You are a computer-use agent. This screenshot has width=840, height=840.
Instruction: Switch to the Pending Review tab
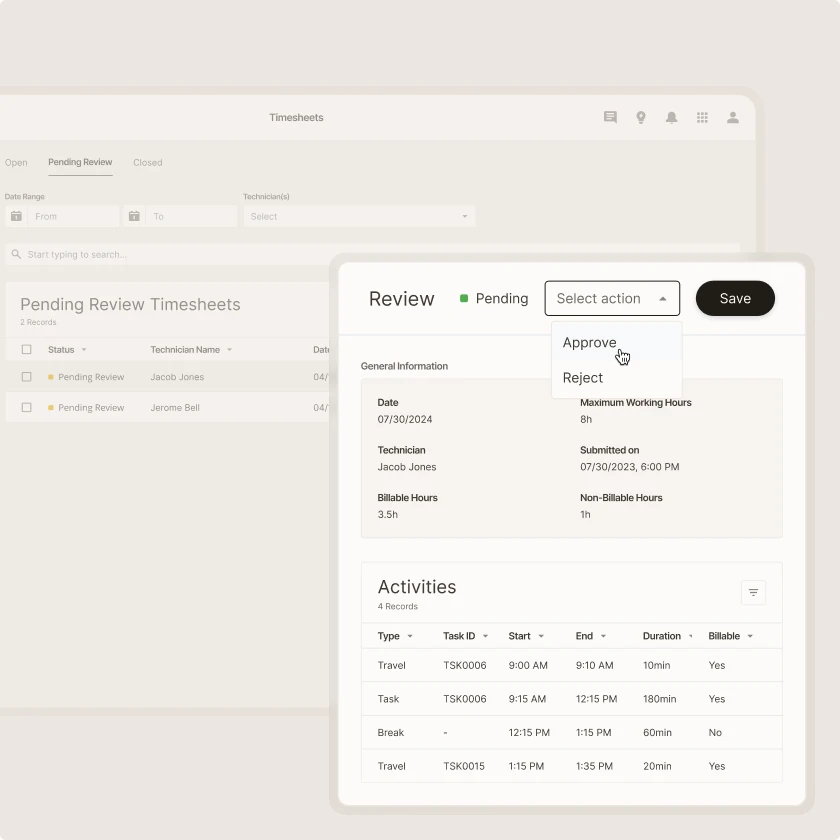tap(80, 162)
